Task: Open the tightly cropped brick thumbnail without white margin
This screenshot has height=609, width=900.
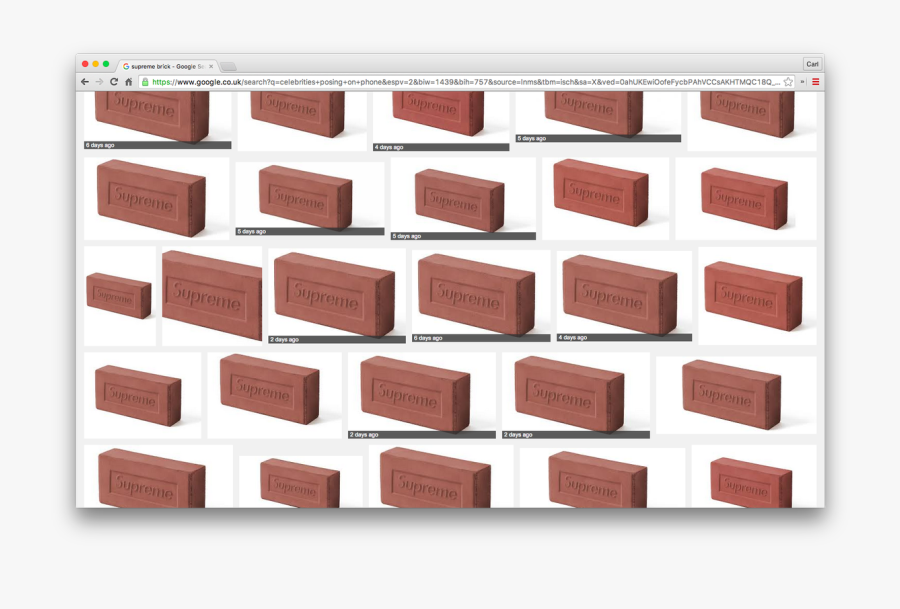Action: coord(212,296)
